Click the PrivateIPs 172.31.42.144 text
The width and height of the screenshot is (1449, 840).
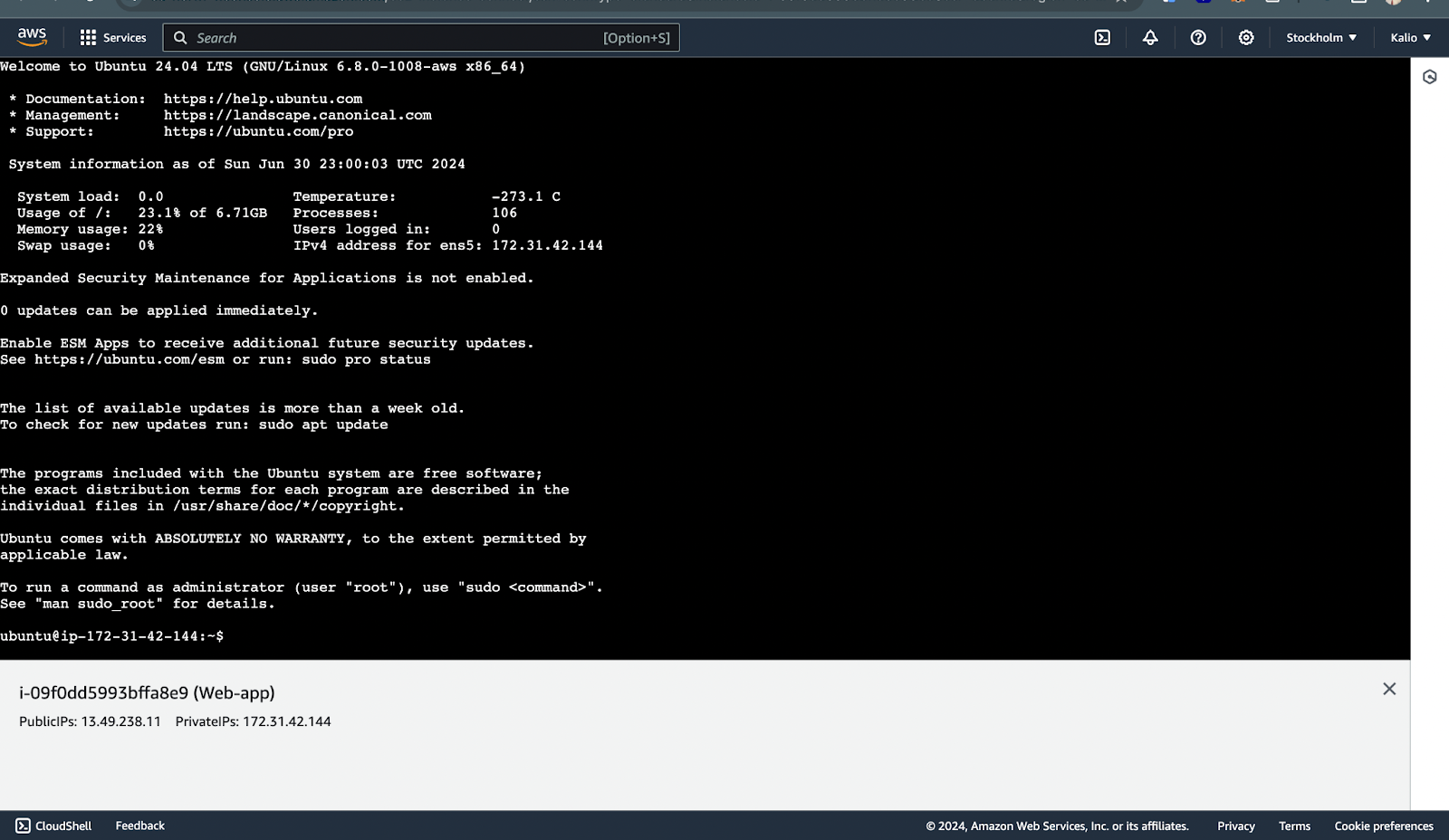tap(254, 721)
